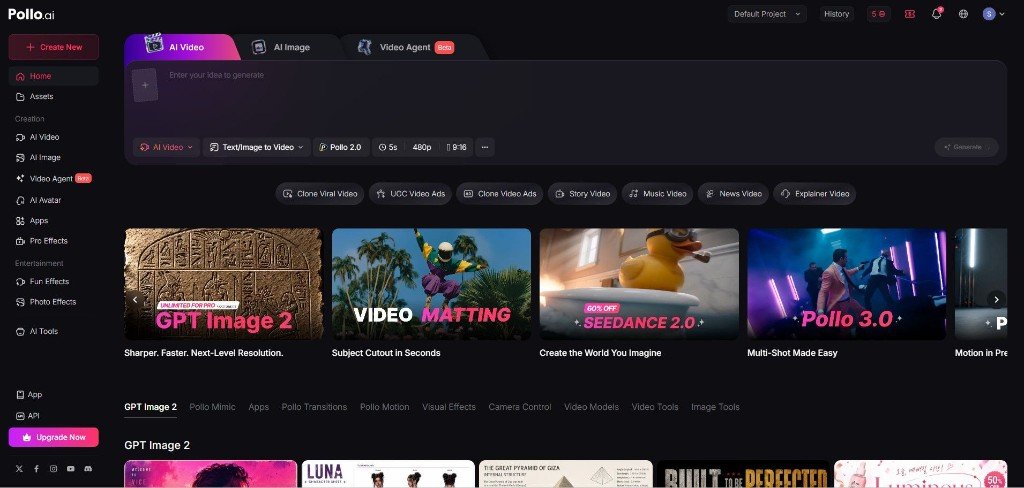Select the Video Models category tab
1024x488 pixels.
[x=591, y=407]
